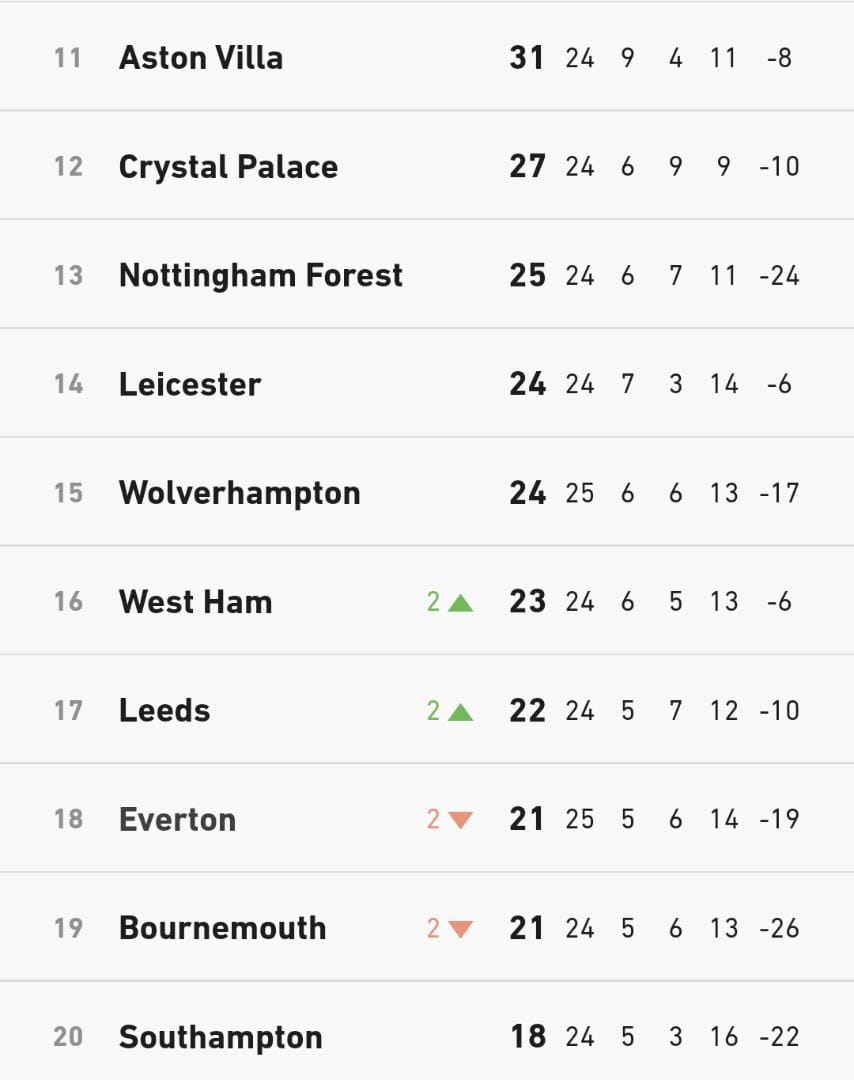
Task: Open the Aston Villa team page
Action: point(201,58)
